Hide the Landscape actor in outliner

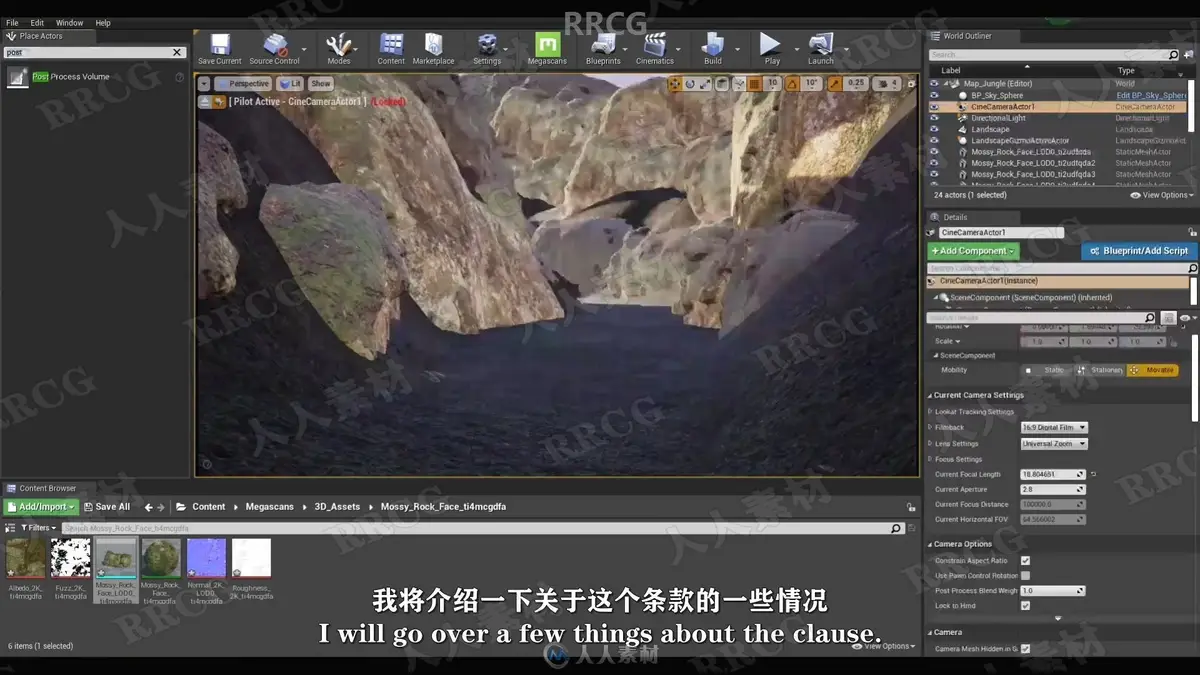(934, 129)
